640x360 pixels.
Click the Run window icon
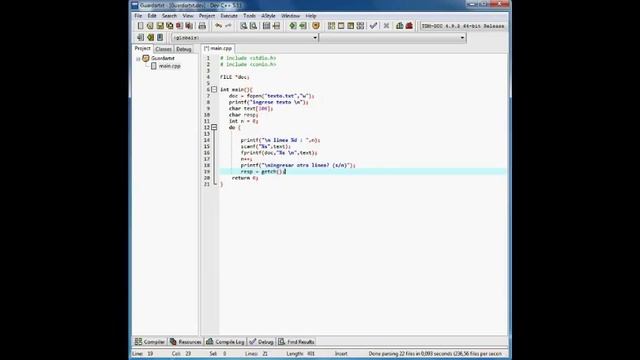click(x=341, y=26)
